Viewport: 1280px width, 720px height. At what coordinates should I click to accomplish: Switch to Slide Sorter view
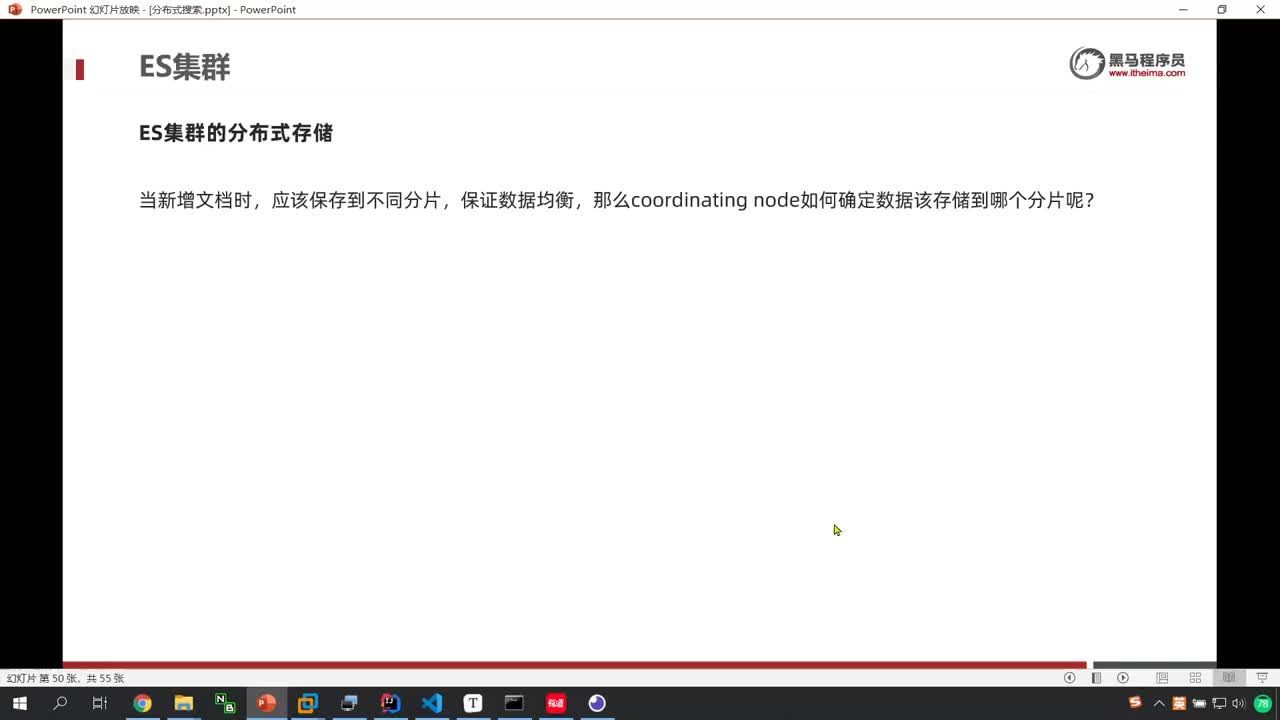coord(1195,678)
